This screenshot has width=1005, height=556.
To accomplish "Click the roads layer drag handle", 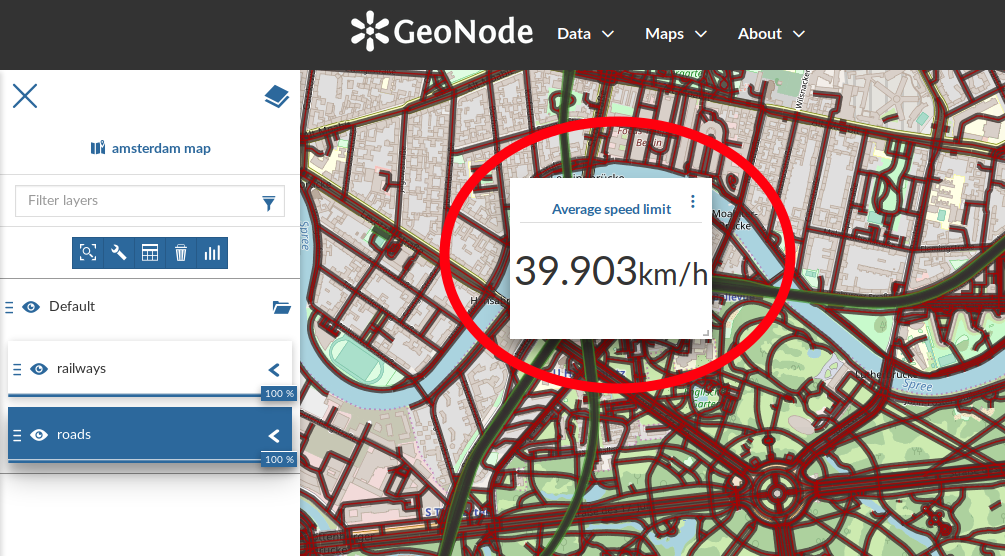I will 17,435.
